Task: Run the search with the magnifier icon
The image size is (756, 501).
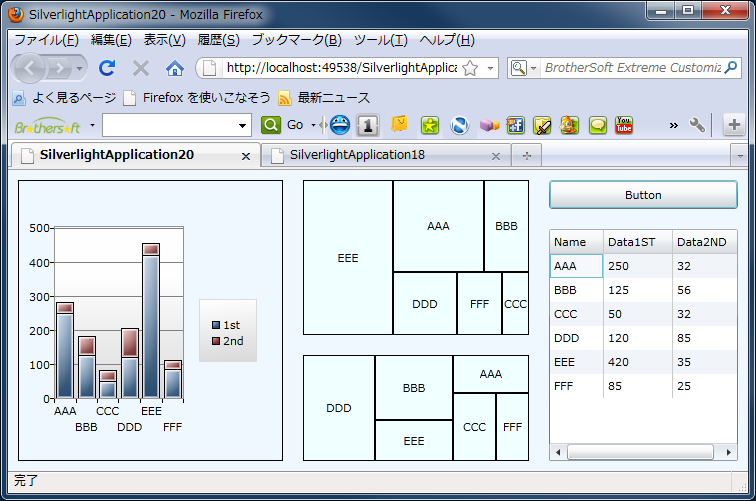Action: [x=731, y=68]
